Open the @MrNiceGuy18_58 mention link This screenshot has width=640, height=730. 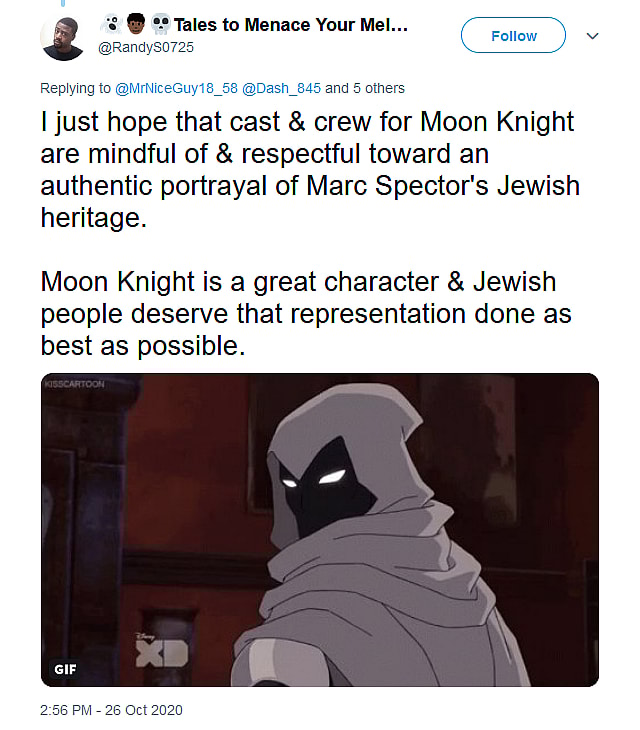click(176, 88)
